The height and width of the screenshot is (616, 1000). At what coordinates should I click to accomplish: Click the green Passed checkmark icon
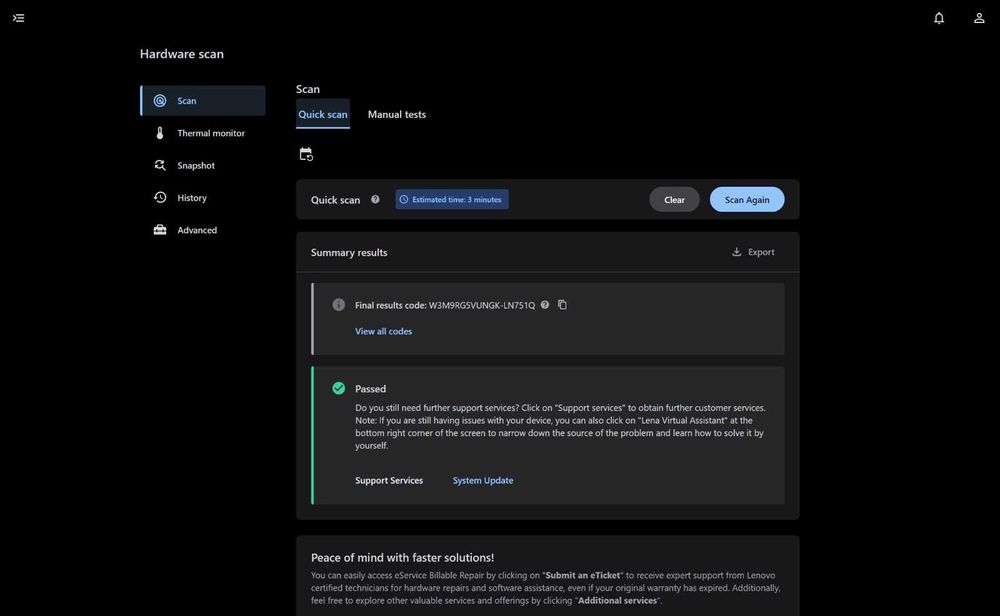coord(339,388)
